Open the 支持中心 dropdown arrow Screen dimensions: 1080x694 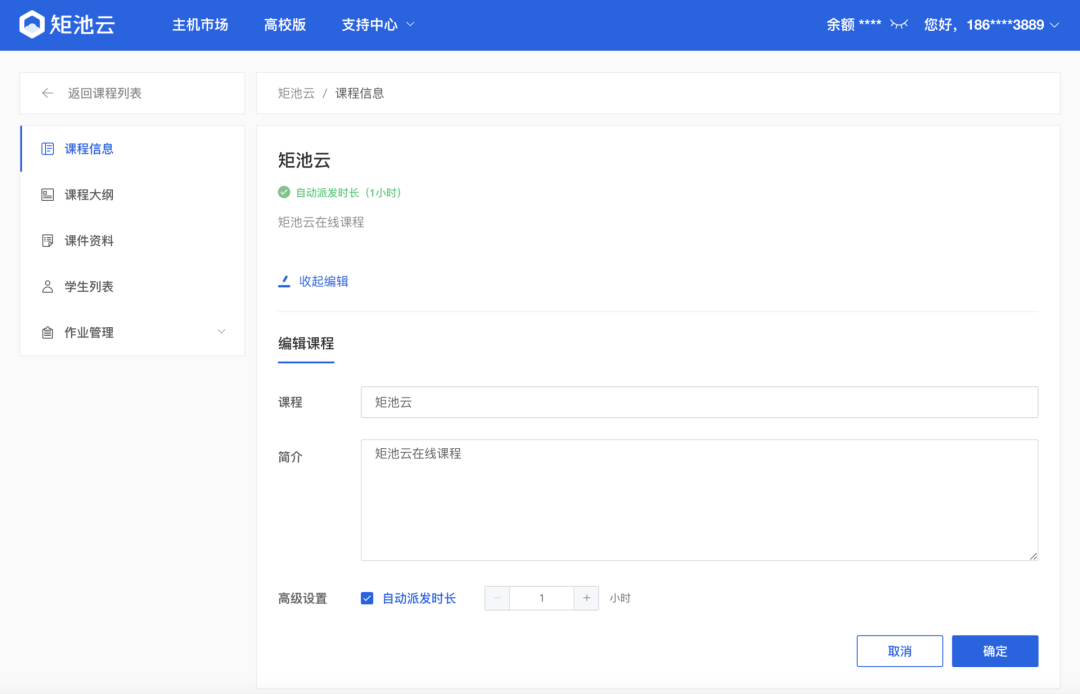click(411, 24)
